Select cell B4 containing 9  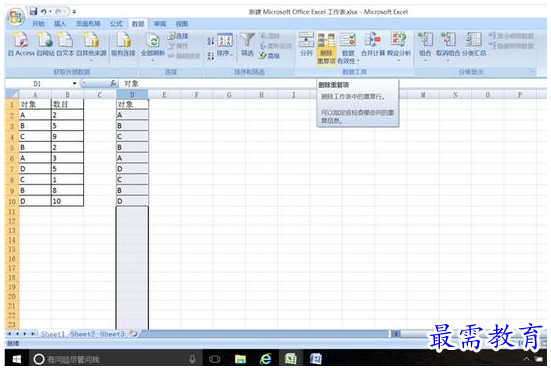[x=67, y=136]
